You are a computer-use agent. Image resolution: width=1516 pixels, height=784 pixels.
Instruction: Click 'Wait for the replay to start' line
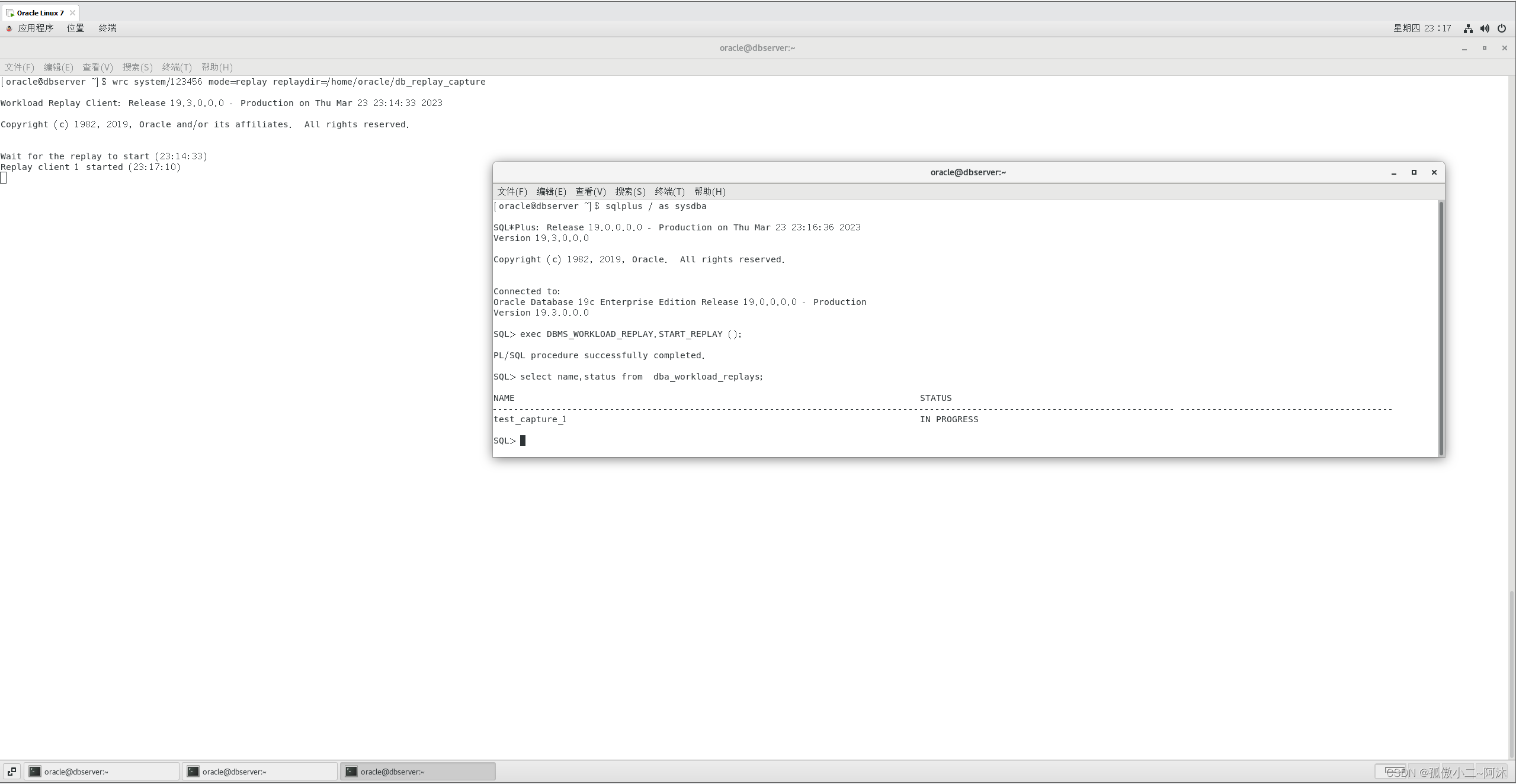click(104, 156)
